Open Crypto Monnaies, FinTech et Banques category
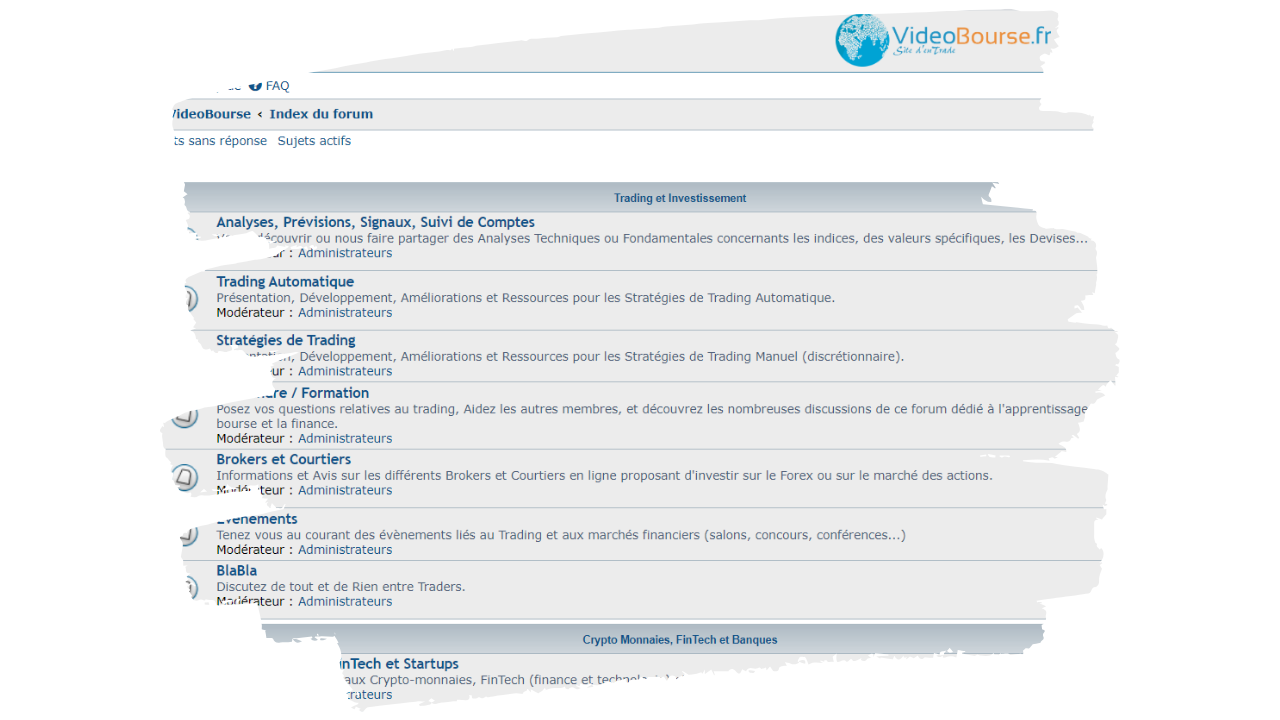This screenshot has width=1280, height=720. click(x=680, y=640)
